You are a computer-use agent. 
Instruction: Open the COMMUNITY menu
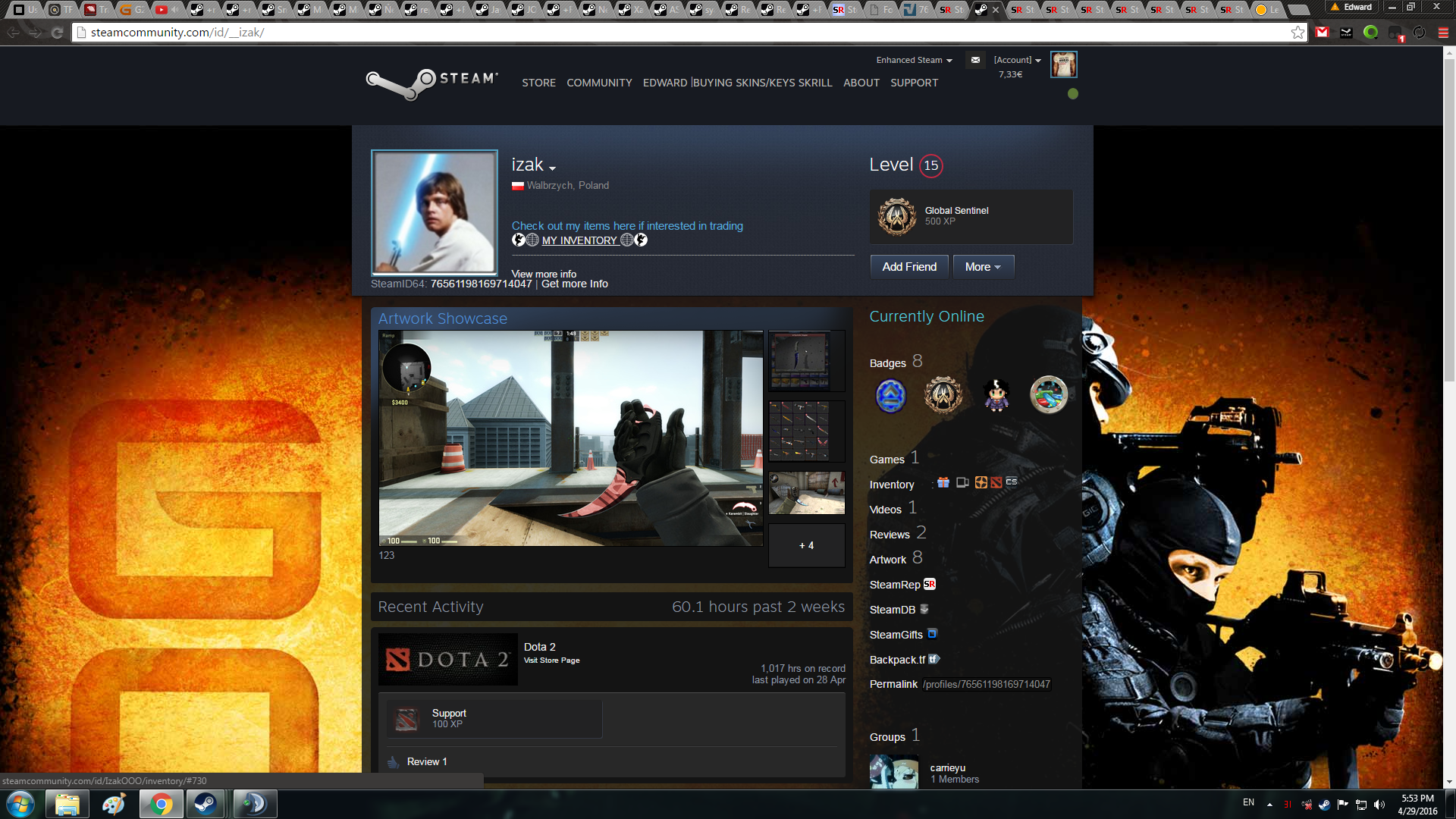pyautogui.click(x=599, y=83)
